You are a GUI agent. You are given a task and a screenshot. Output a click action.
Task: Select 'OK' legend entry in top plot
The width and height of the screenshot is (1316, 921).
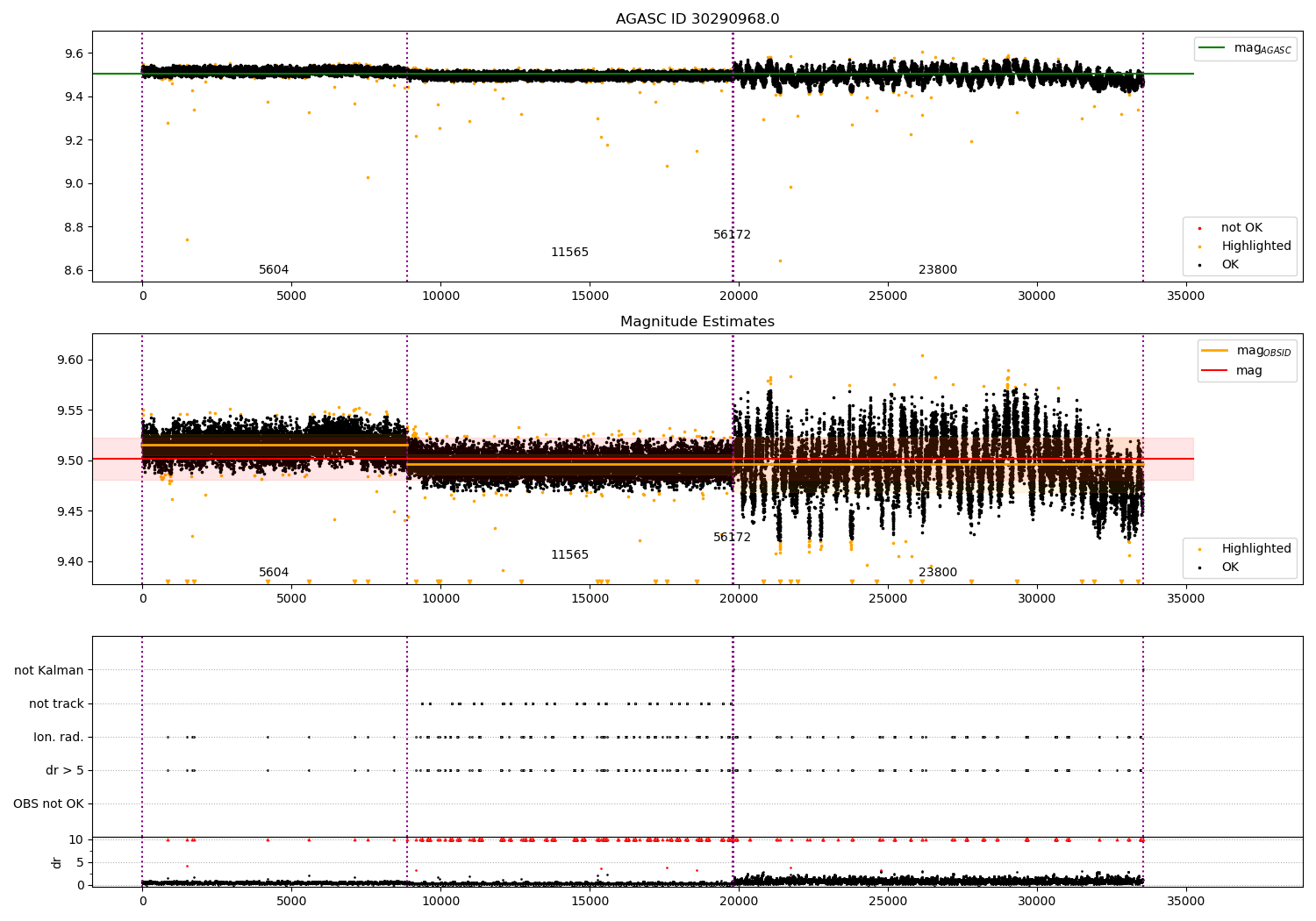coord(1230,265)
